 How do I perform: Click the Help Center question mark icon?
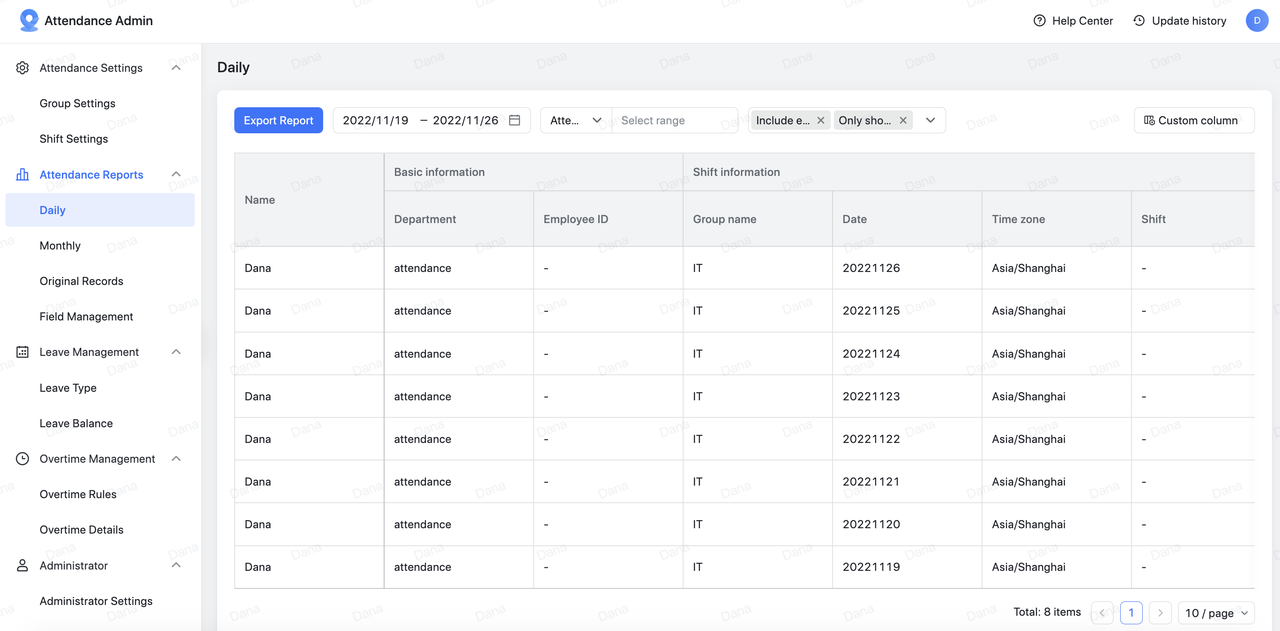[x=1040, y=21]
